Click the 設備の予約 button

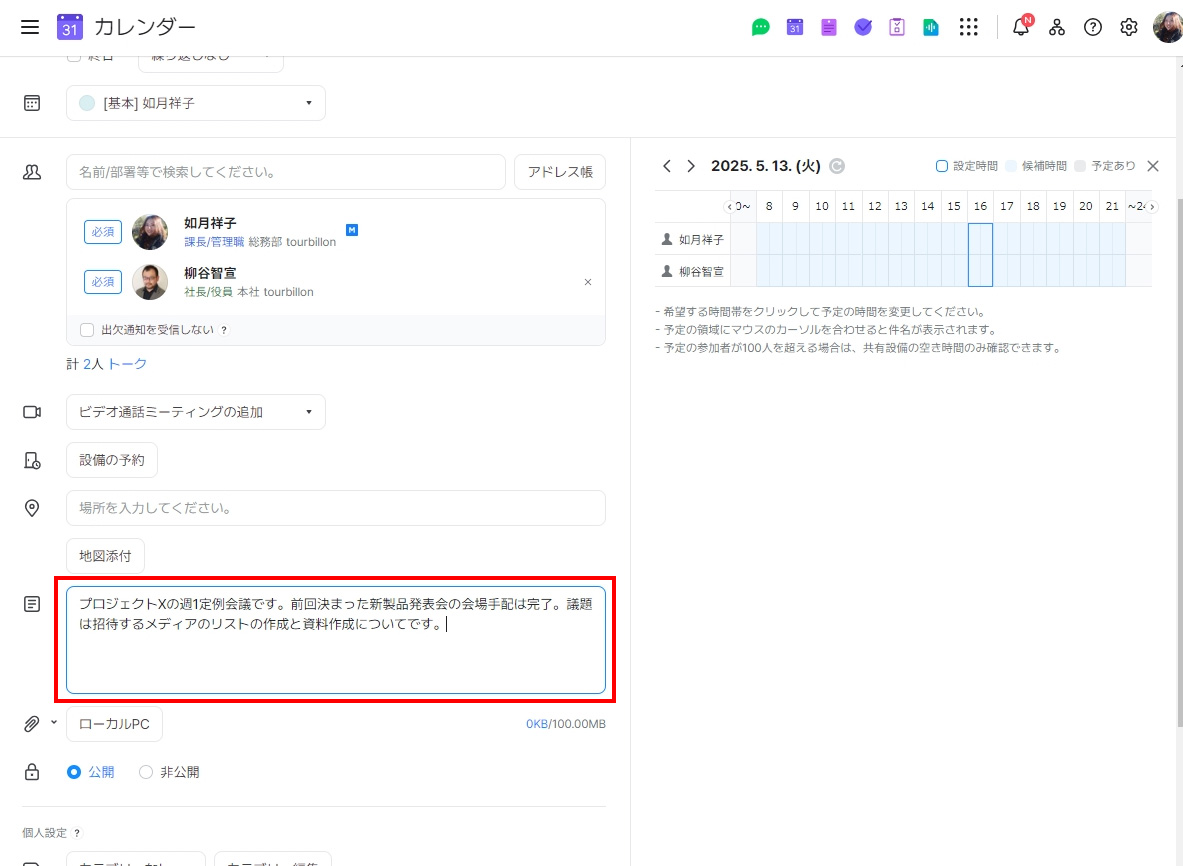pyautogui.click(x=112, y=460)
